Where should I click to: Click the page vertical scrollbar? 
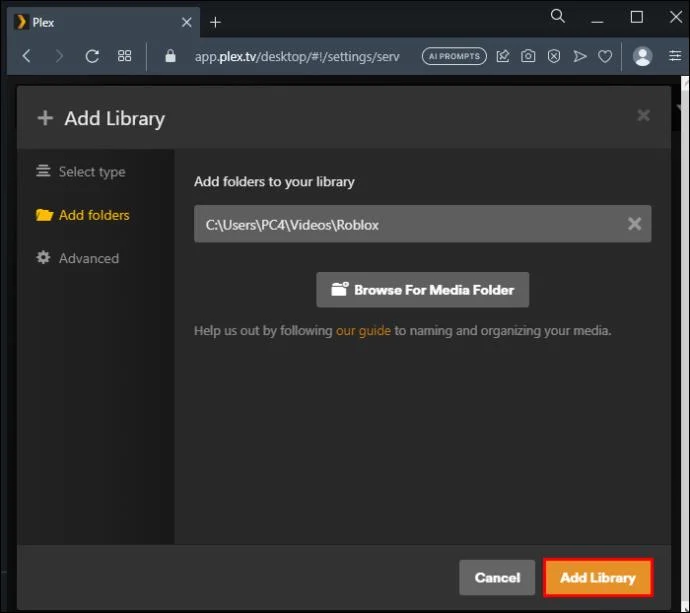[x=685, y=343]
